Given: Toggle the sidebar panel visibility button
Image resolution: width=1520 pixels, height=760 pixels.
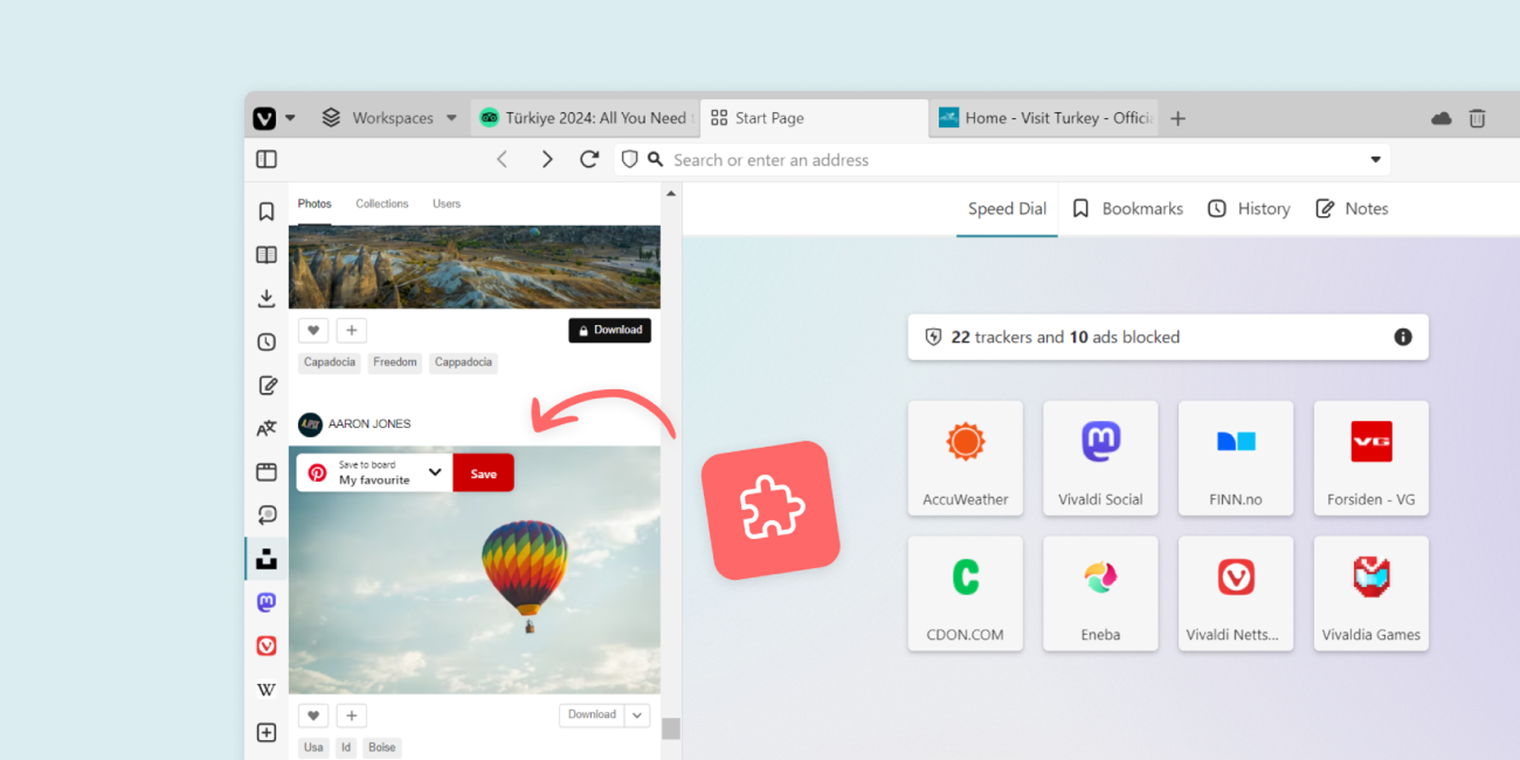Looking at the screenshot, I should point(266,159).
